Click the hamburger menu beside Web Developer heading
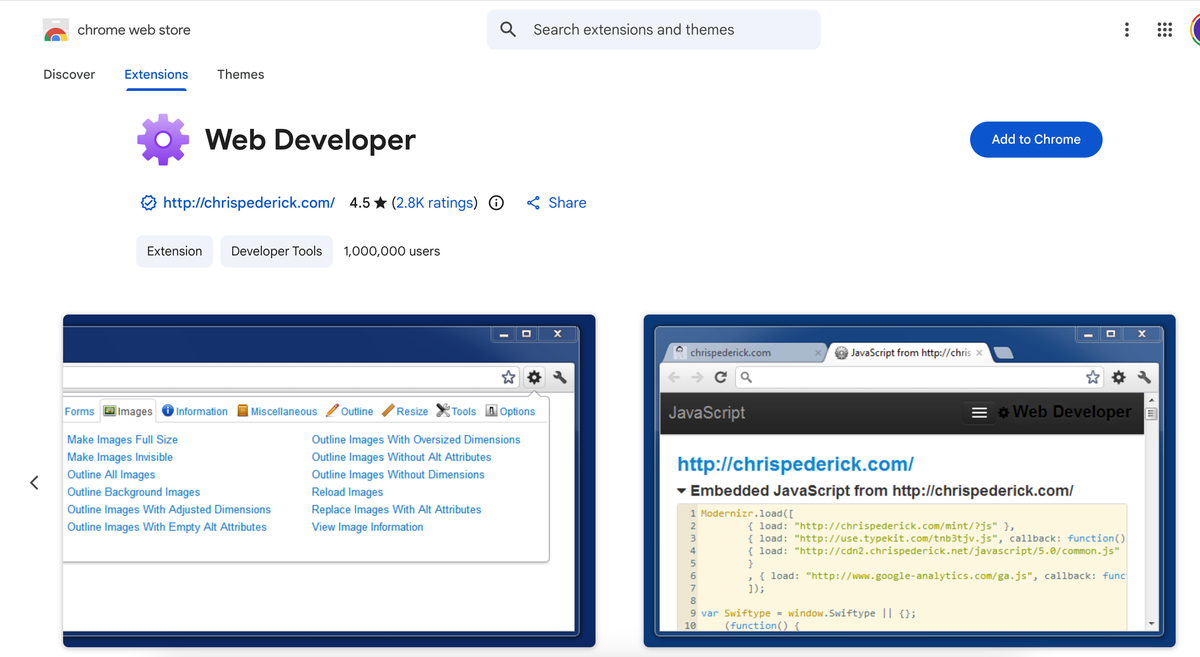 [978, 412]
